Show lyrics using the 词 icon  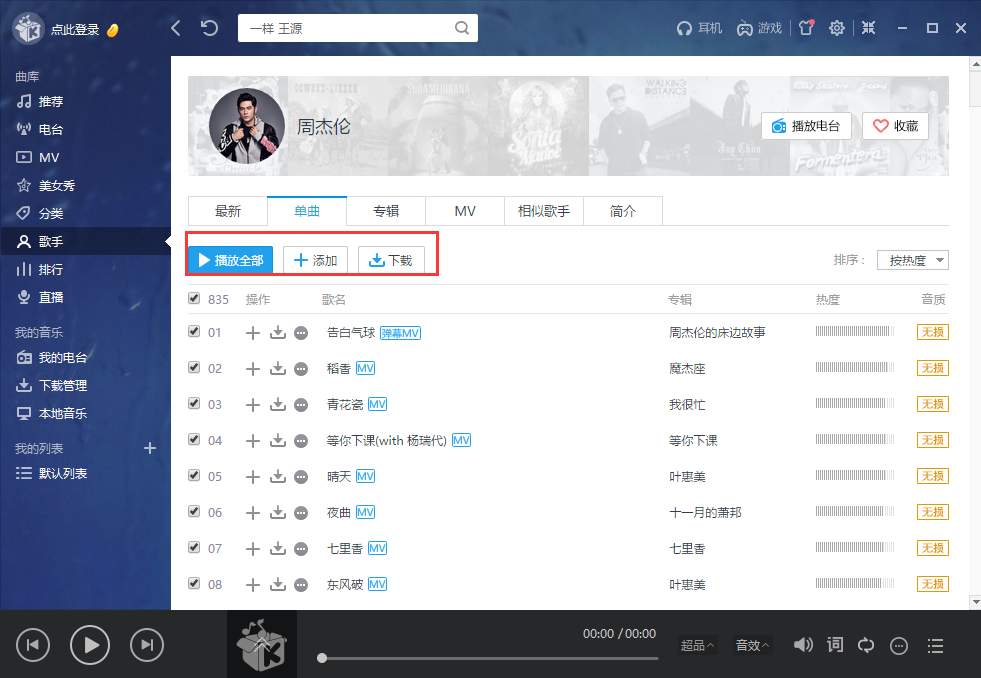click(x=834, y=645)
